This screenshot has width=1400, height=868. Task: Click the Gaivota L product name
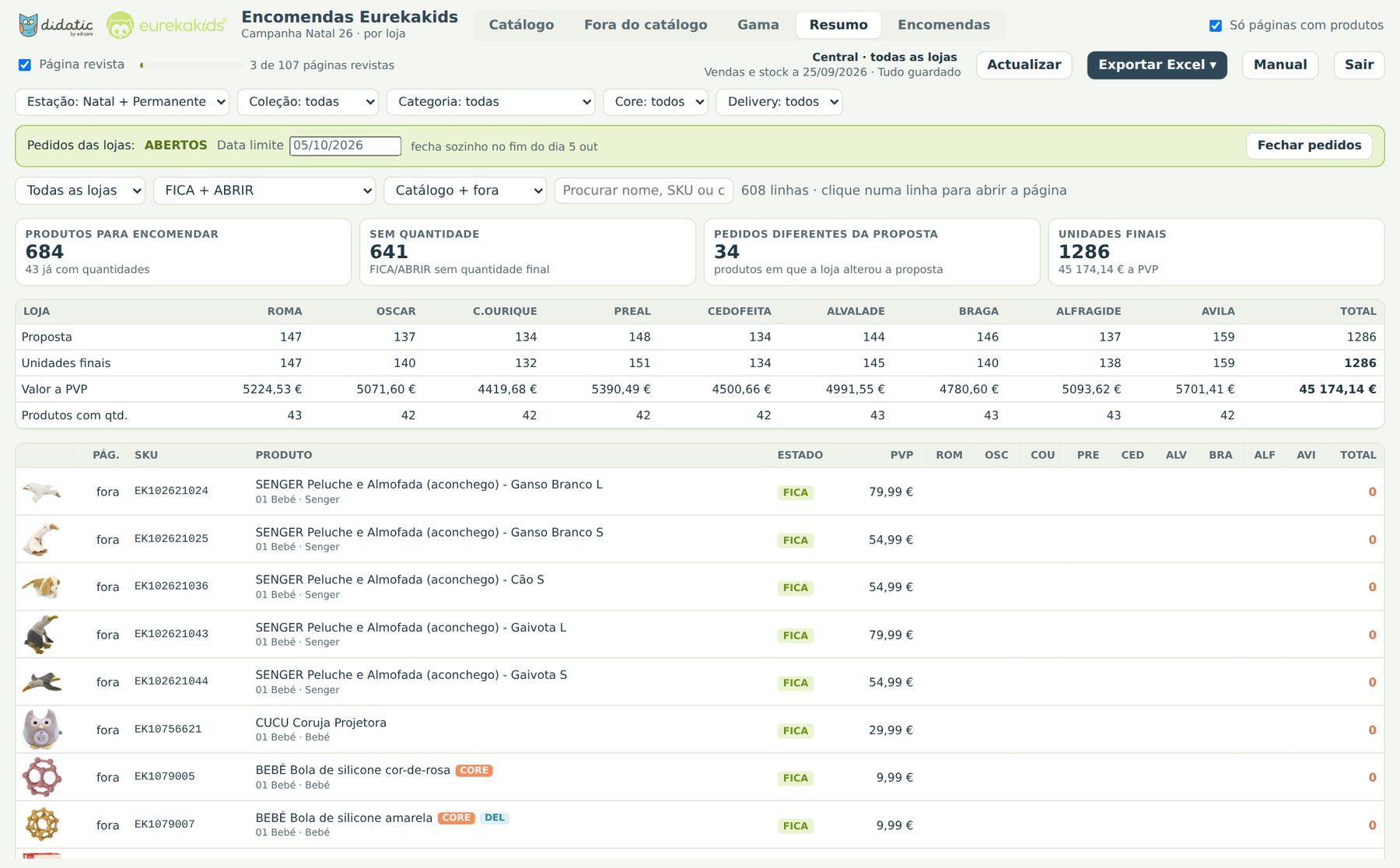click(x=411, y=628)
